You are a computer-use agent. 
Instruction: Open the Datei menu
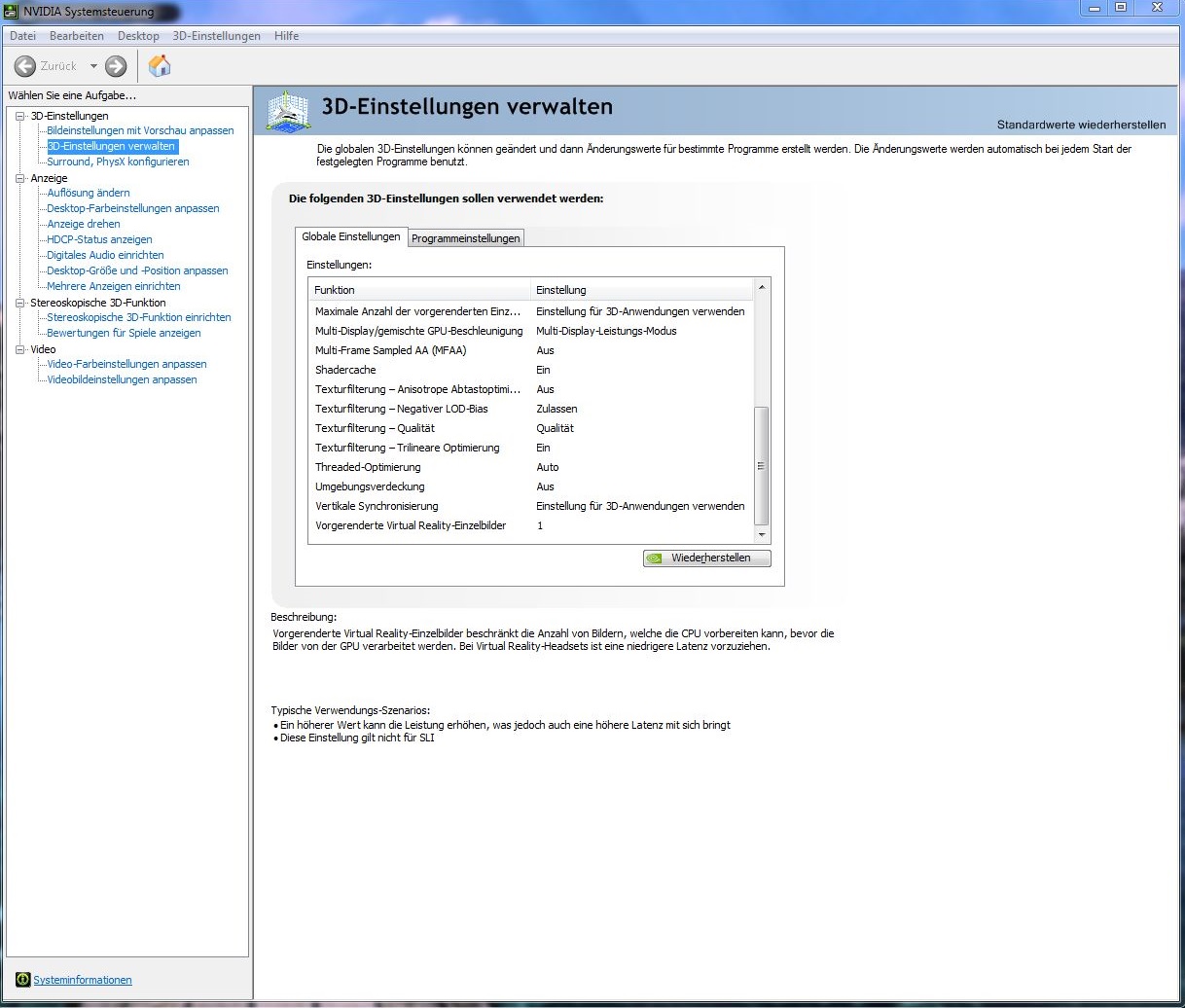pos(22,36)
